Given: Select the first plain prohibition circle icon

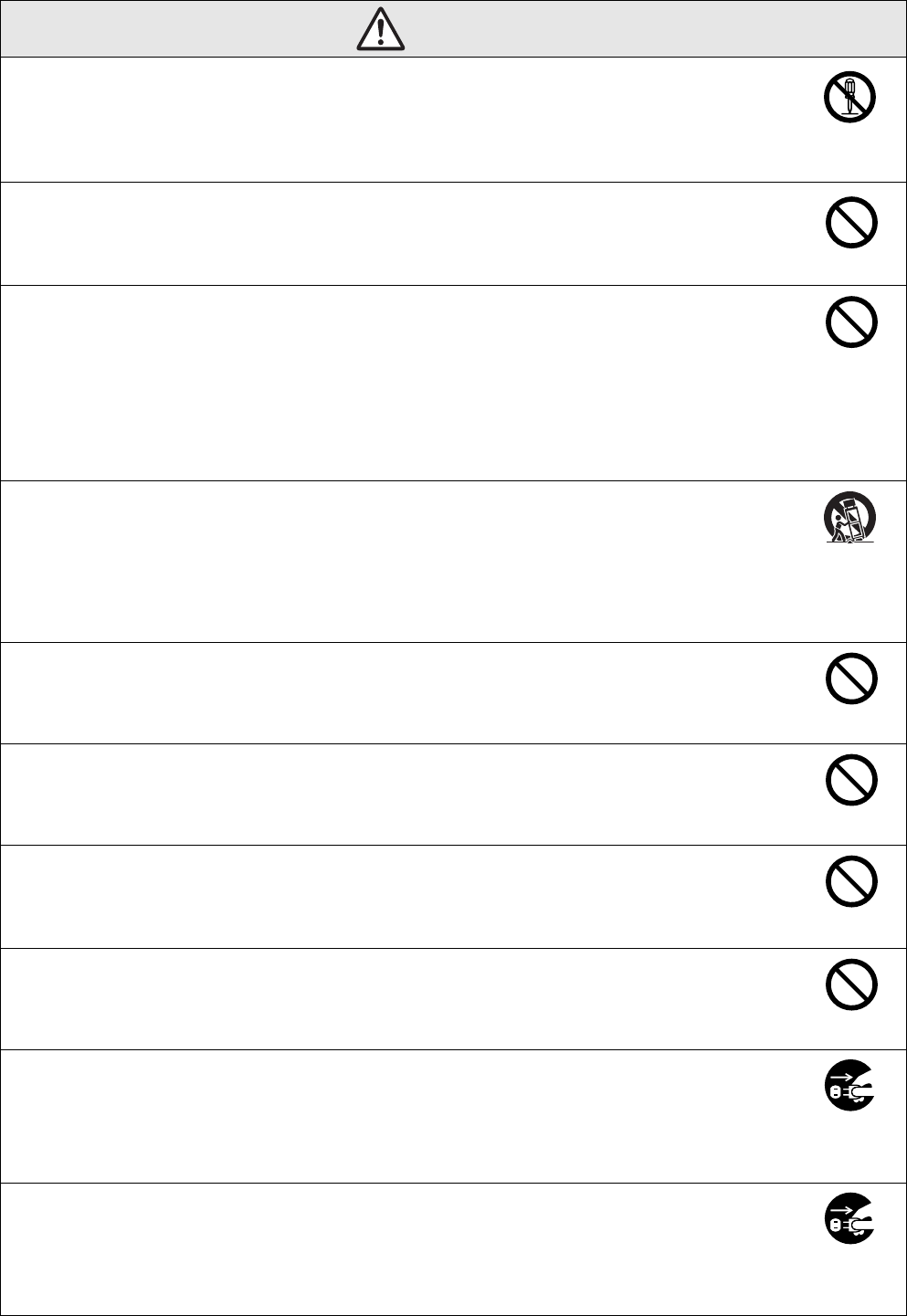Looking at the screenshot, I should (x=851, y=222).
